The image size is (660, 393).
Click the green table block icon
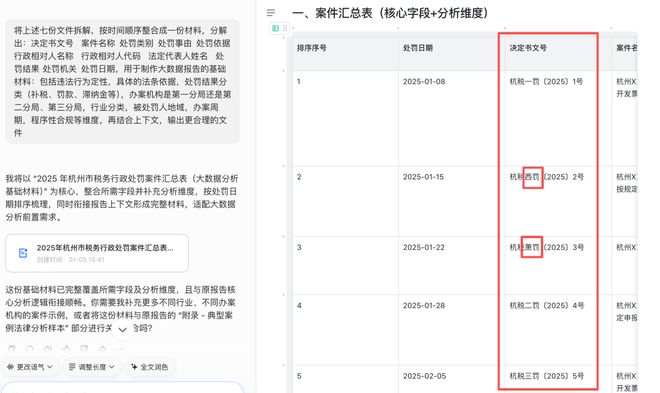(x=275, y=28)
